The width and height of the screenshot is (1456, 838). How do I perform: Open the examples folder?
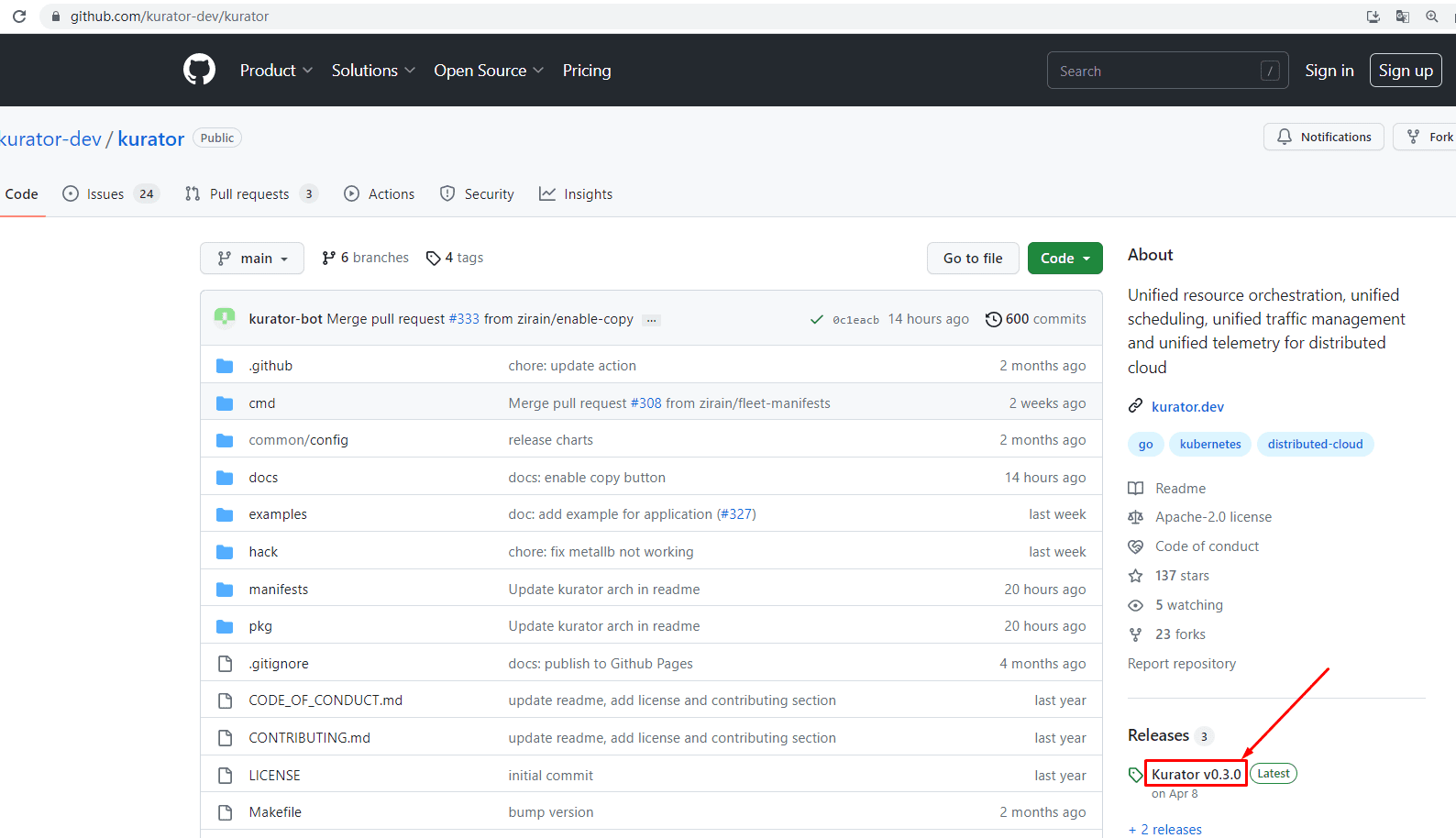pos(278,514)
